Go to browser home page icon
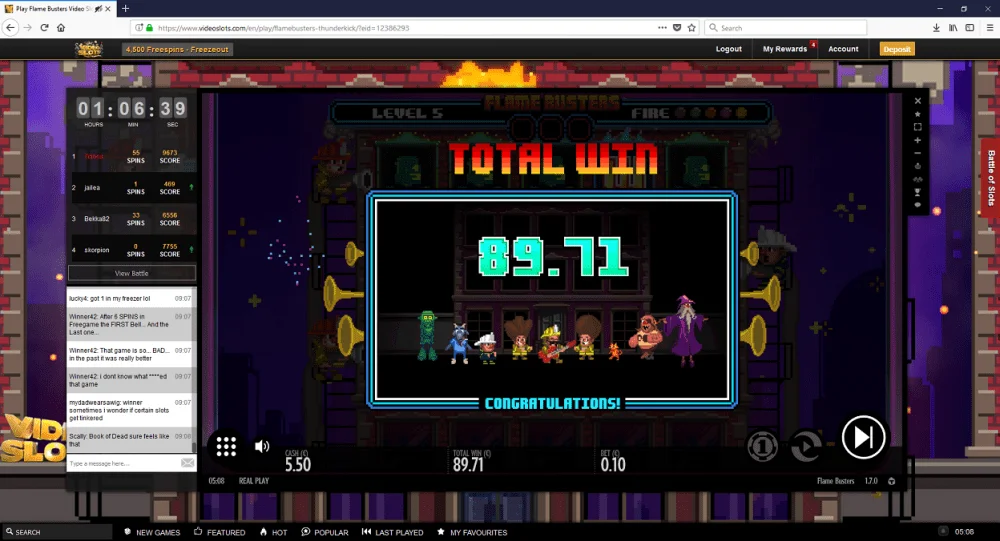Viewport: 1000px width, 541px height. (x=61, y=27)
